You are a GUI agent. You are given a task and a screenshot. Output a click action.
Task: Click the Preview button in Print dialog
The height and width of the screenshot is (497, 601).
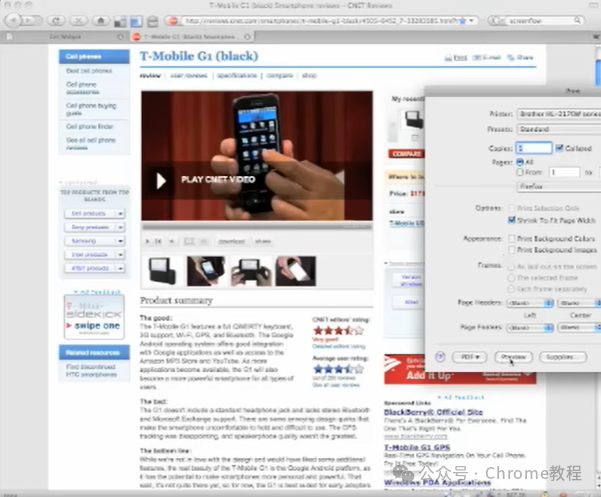[514, 357]
